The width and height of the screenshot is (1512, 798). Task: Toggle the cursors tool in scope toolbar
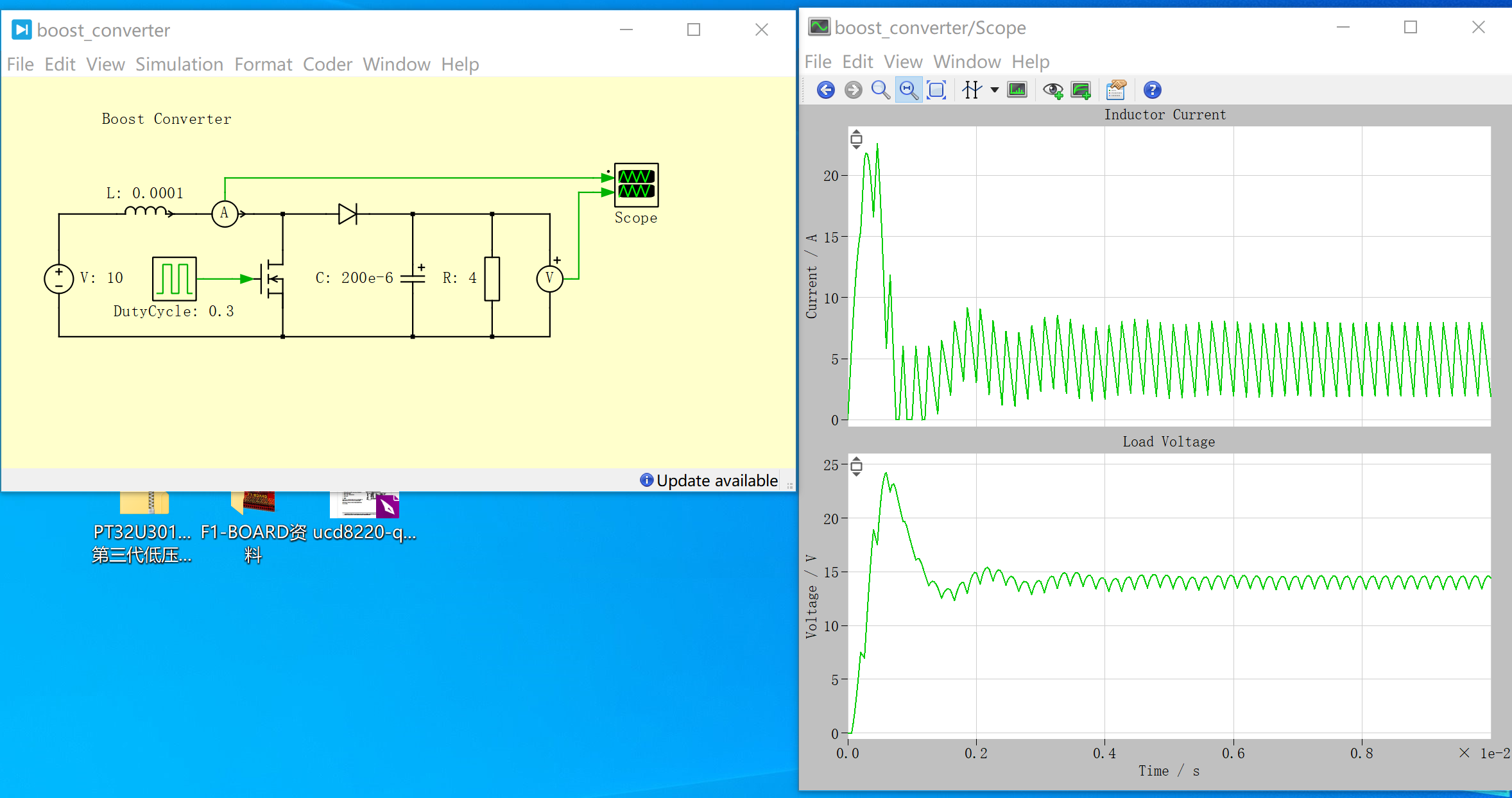pyautogui.click(x=972, y=90)
